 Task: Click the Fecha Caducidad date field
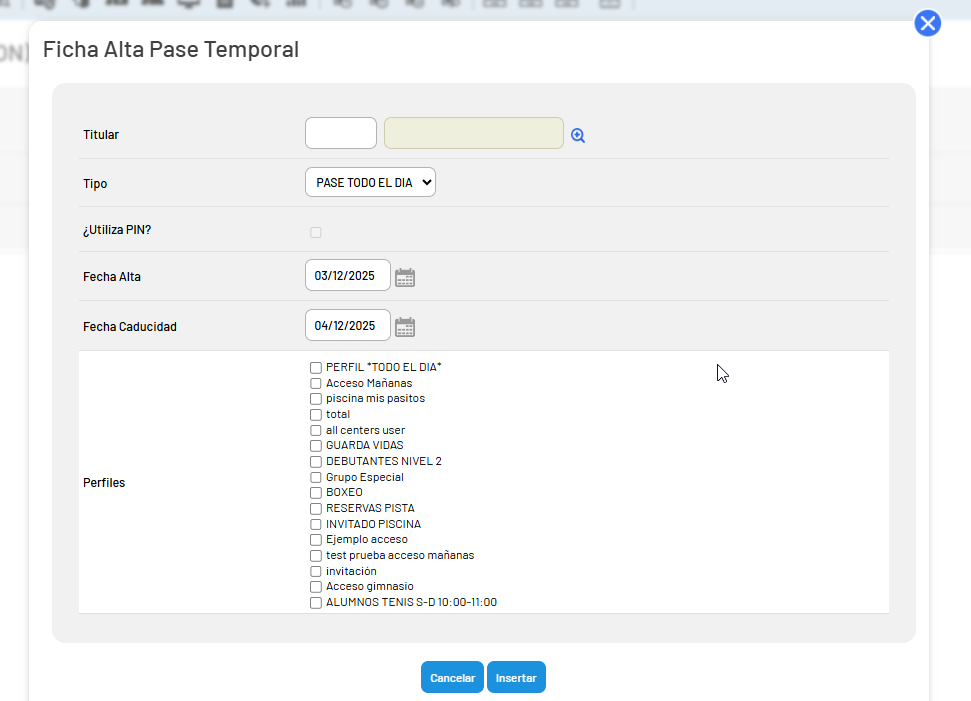347,325
